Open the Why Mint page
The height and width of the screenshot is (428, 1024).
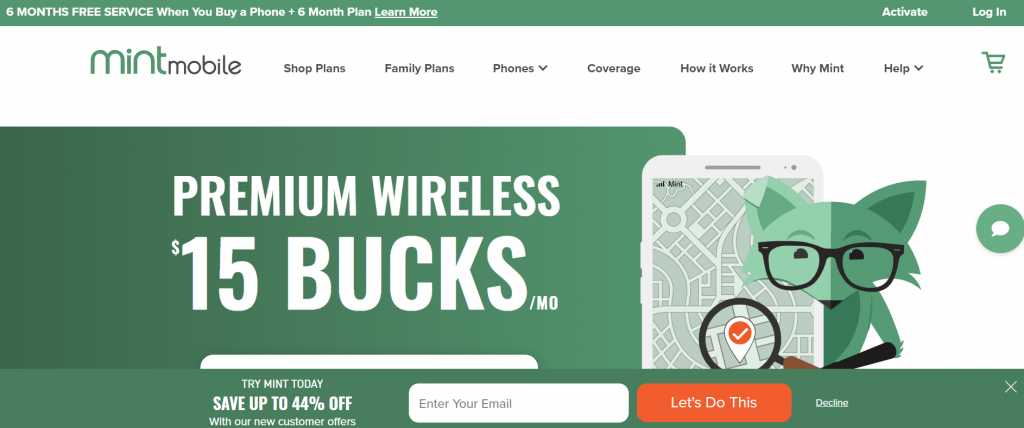(x=818, y=68)
